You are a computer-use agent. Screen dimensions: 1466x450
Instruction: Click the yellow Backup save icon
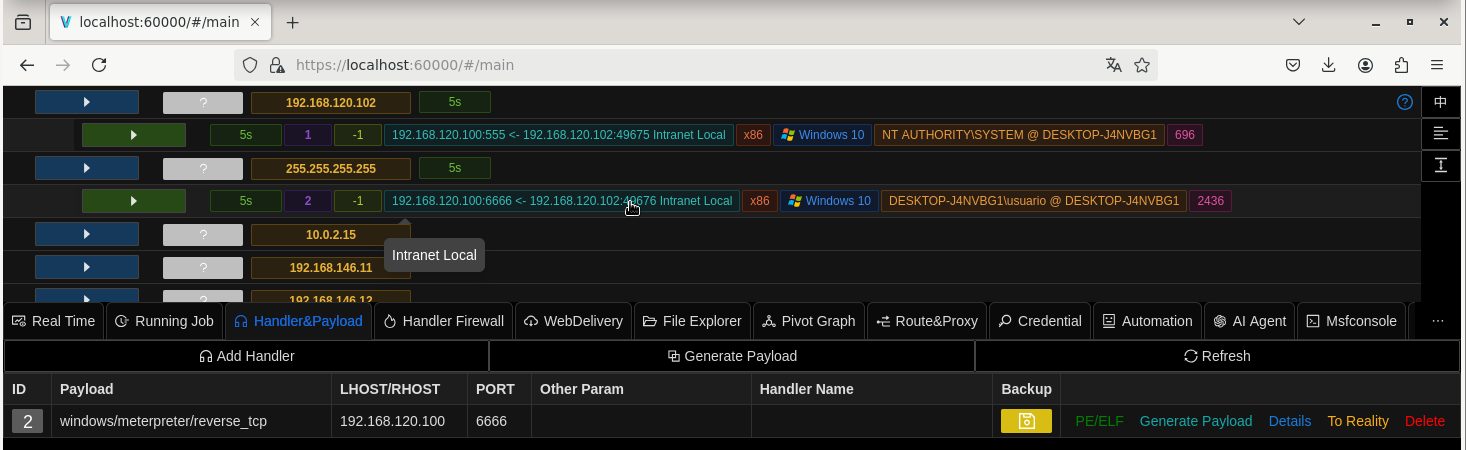click(x=1026, y=421)
